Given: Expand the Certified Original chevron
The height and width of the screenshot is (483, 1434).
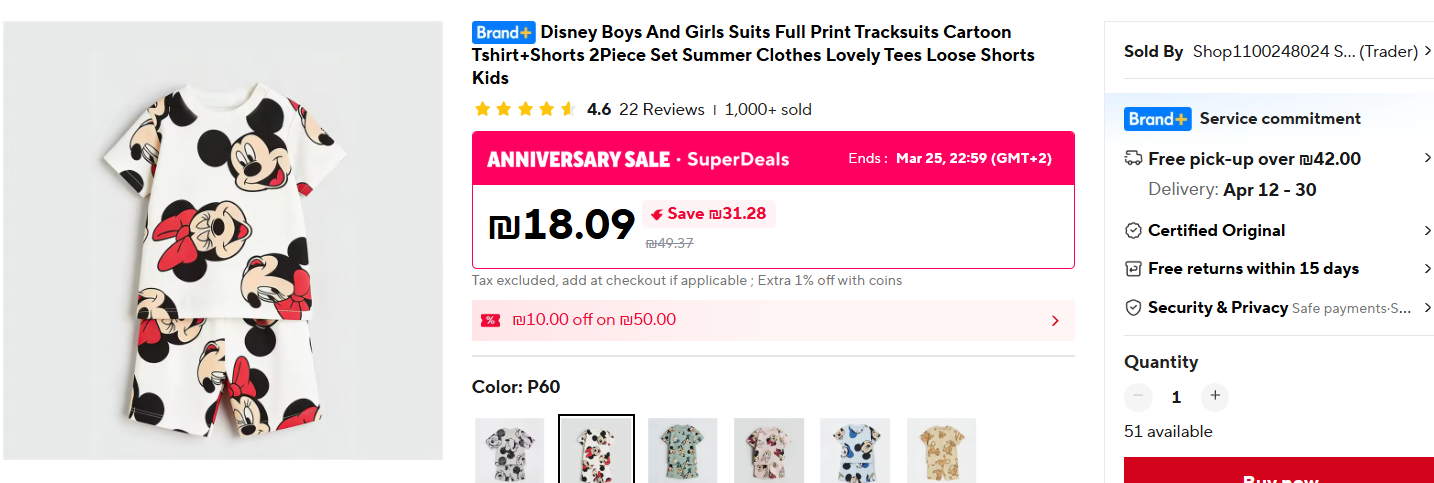Looking at the screenshot, I should pos(1427,231).
